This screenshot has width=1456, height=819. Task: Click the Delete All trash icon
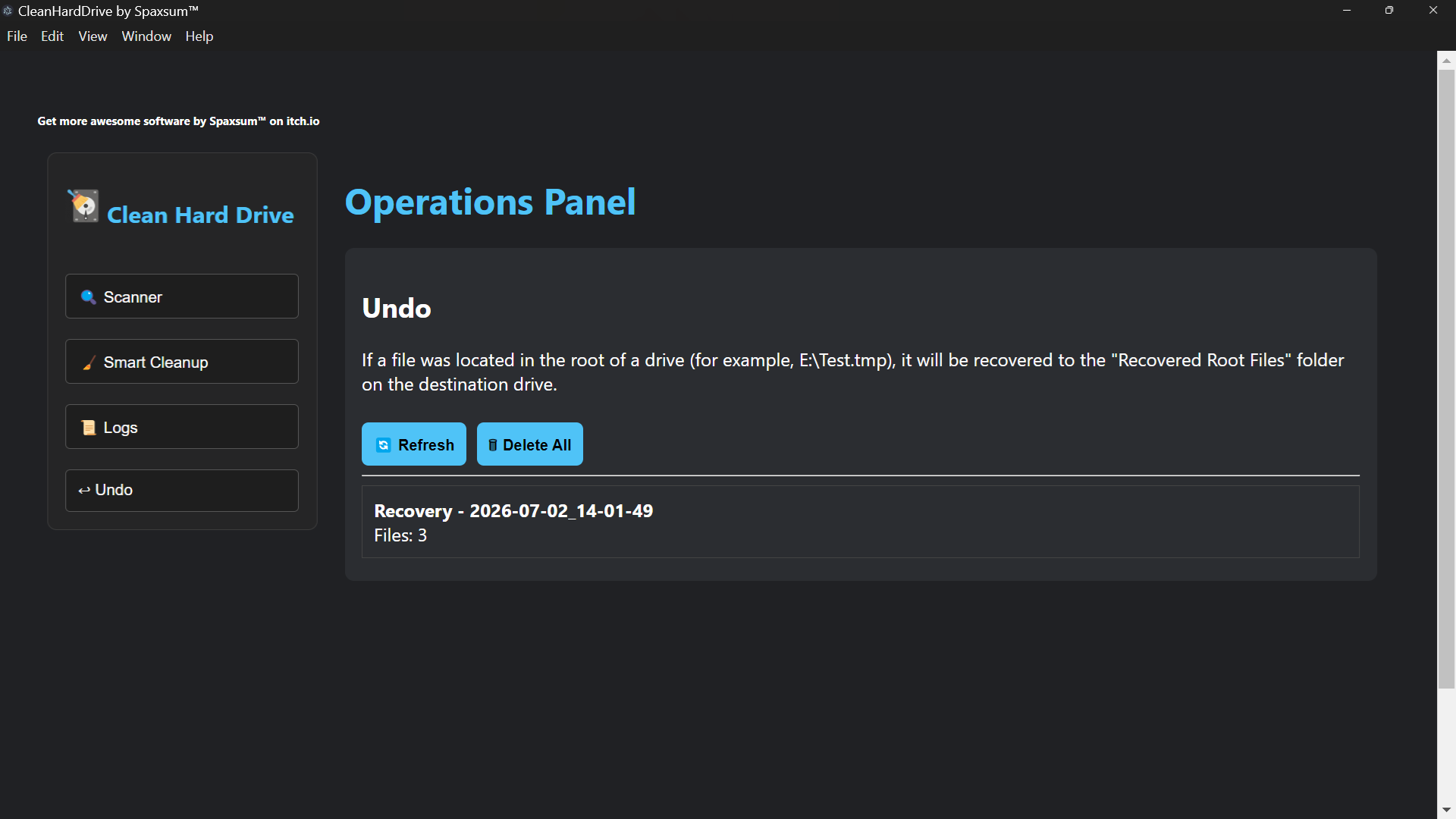point(493,445)
